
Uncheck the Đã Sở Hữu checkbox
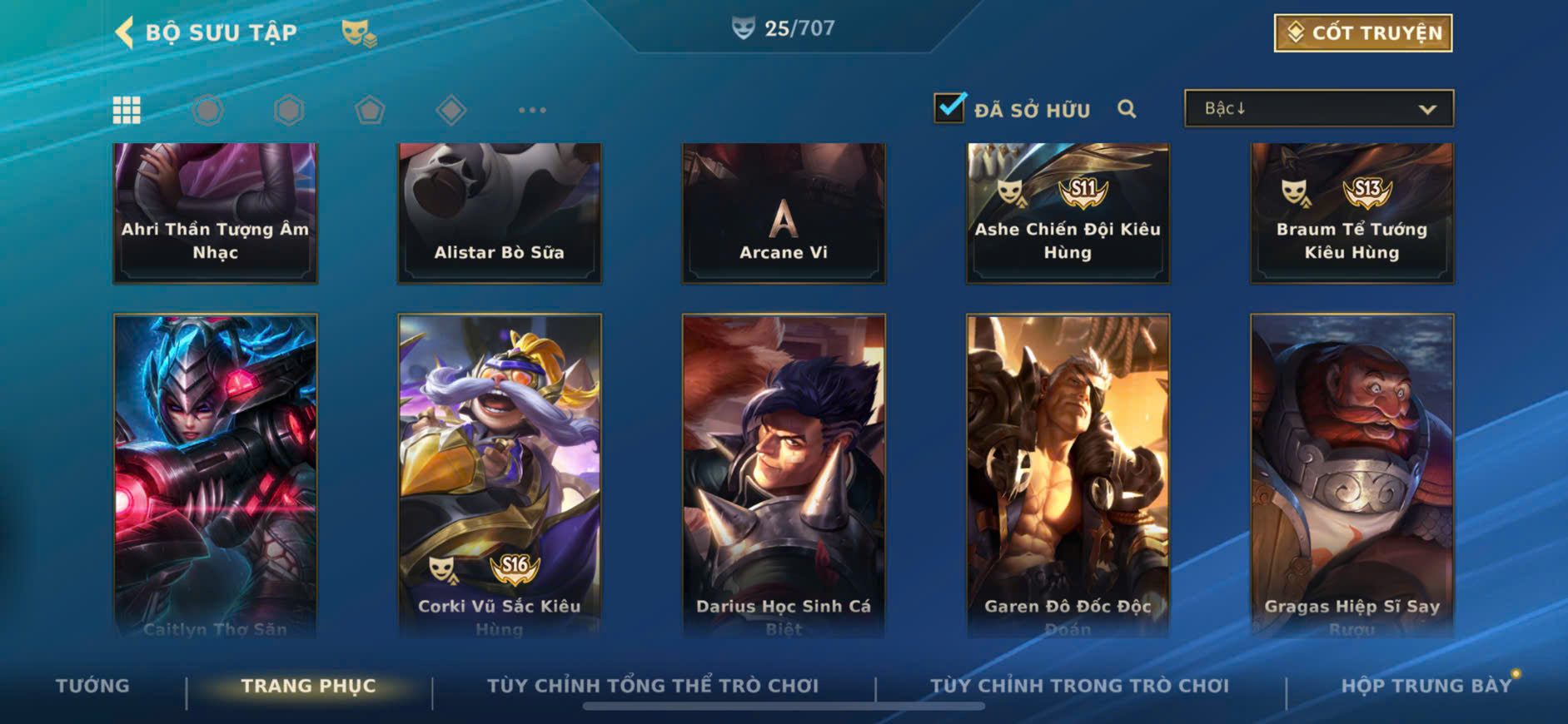[x=949, y=108]
